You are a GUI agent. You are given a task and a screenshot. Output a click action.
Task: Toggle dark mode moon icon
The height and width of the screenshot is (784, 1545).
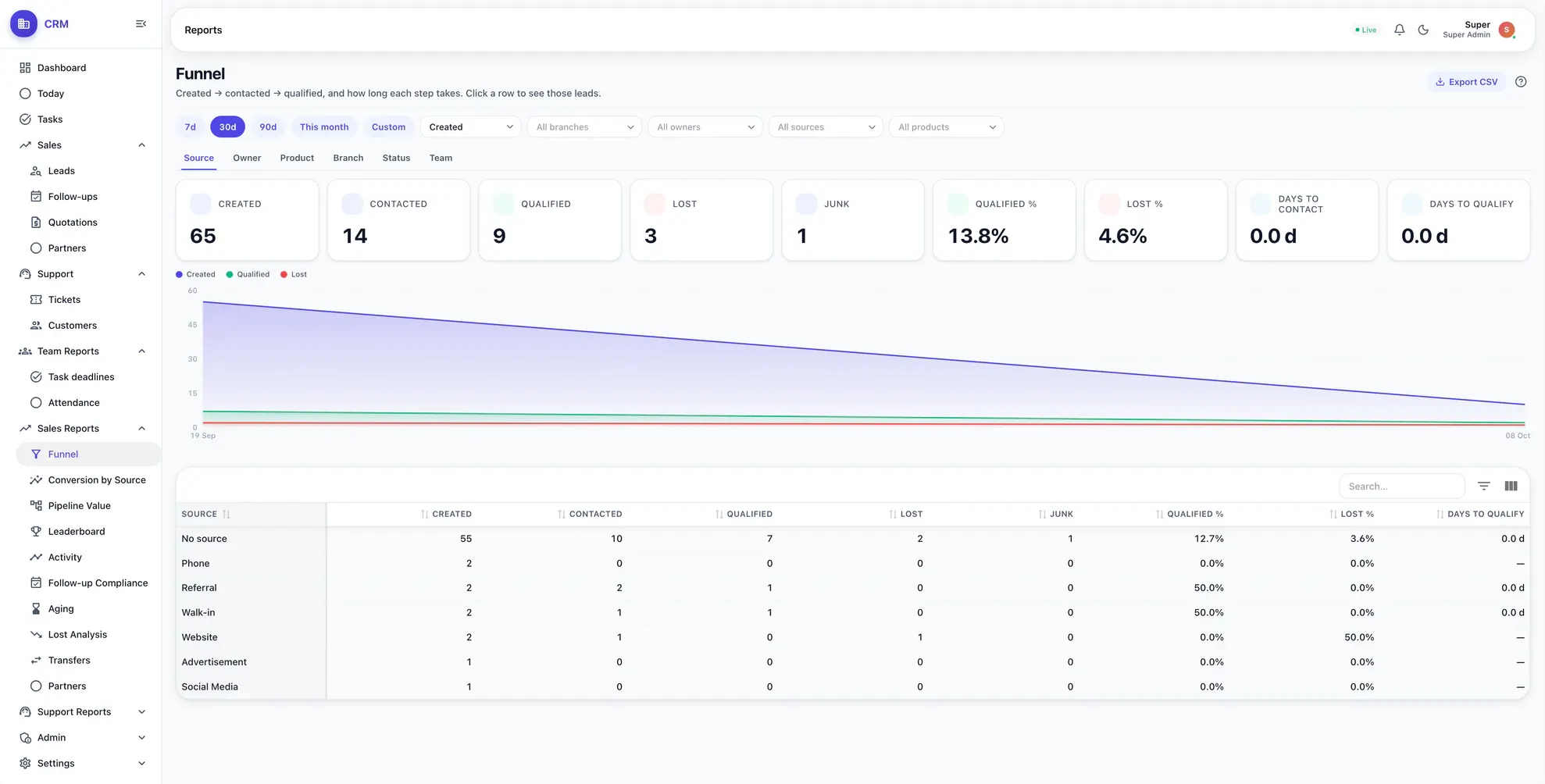pyautogui.click(x=1423, y=30)
